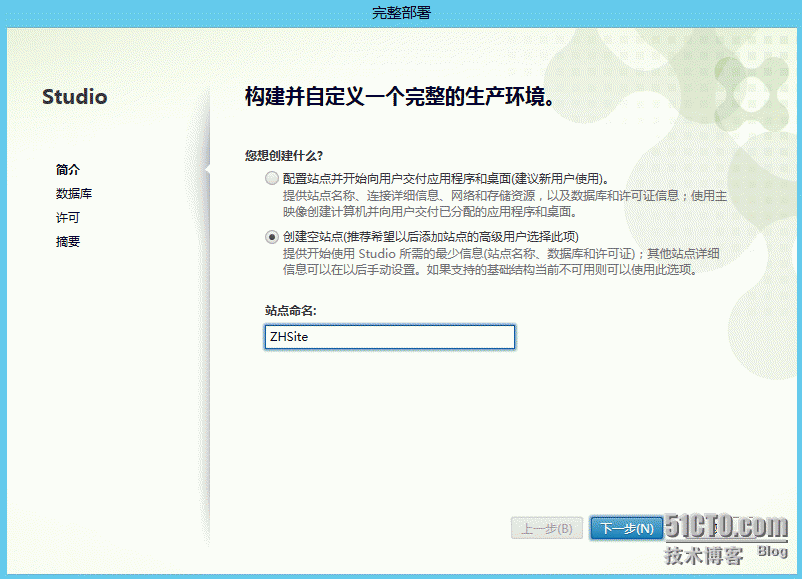
Task: Open the 数据库 step in the sidebar
Action: (74, 193)
